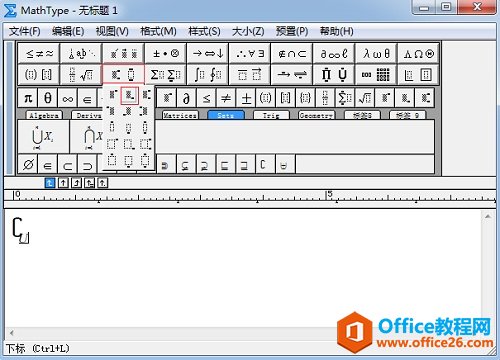The image size is (500, 360).
Task: Open the products and set theory templates palette
Action: [334, 74]
